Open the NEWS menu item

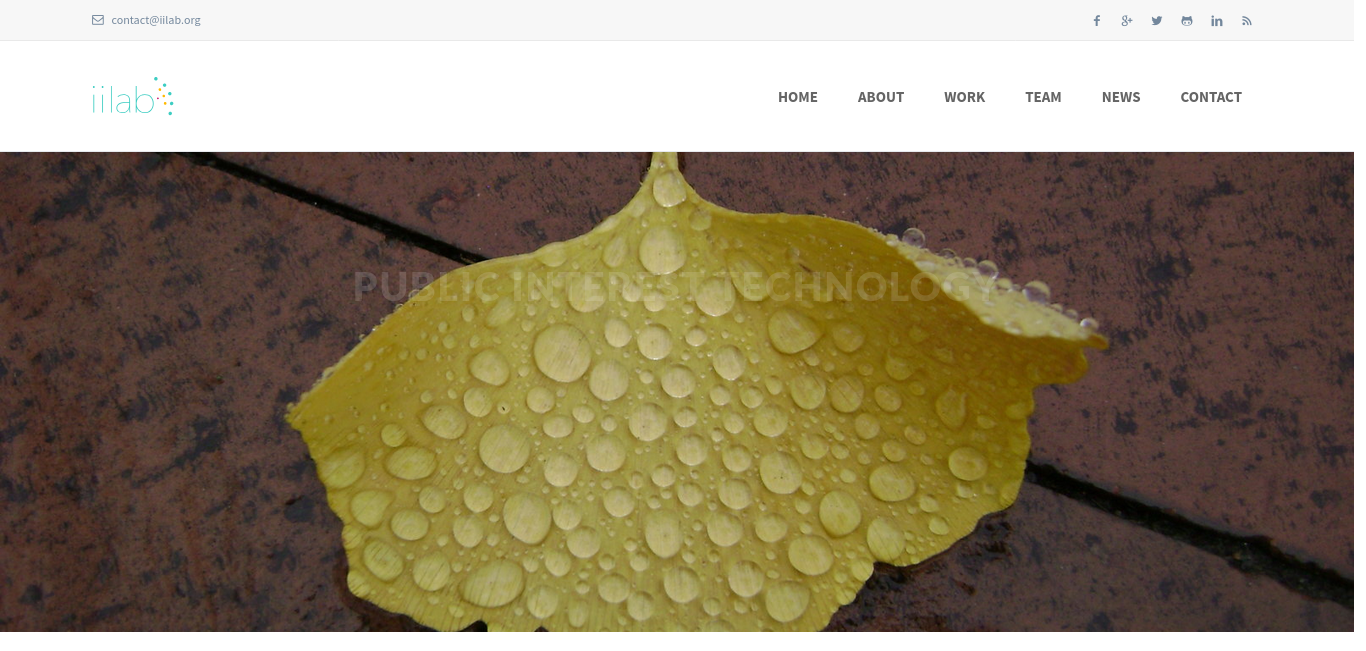(1121, 97)
